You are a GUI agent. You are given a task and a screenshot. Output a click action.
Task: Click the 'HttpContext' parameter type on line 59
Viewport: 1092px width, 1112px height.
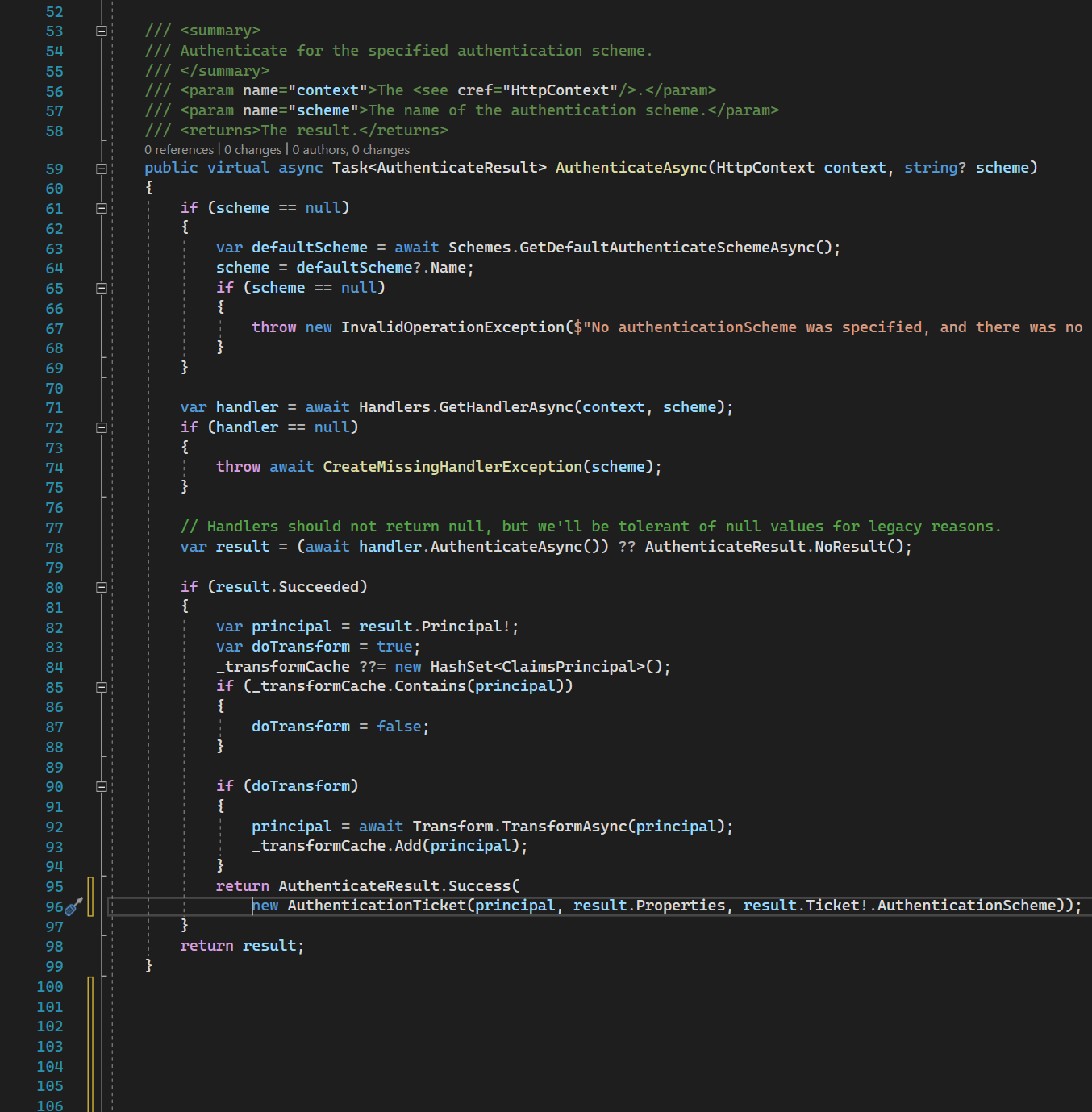click(x=765, y=168)
